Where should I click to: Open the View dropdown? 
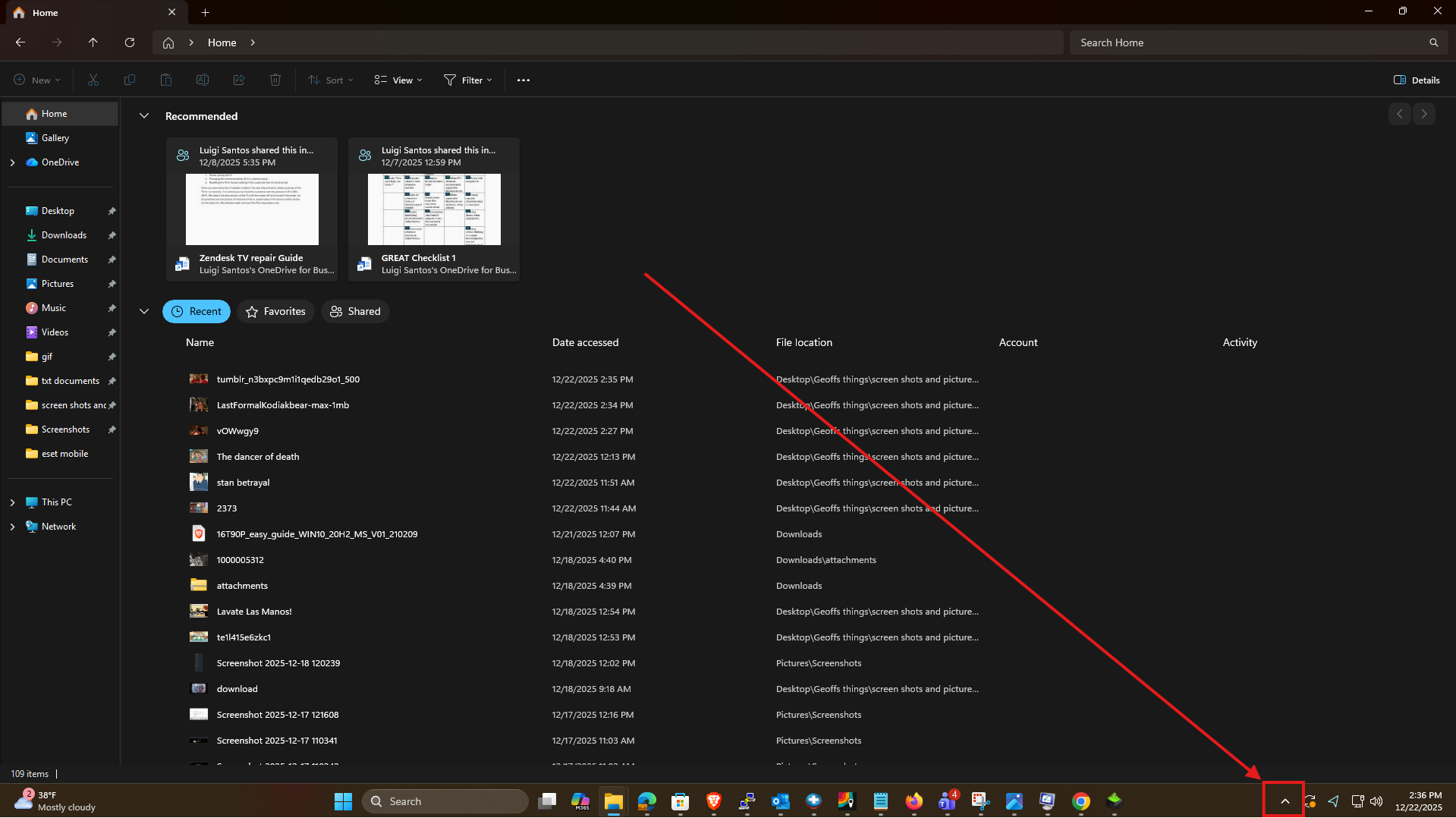coord(398,80)
